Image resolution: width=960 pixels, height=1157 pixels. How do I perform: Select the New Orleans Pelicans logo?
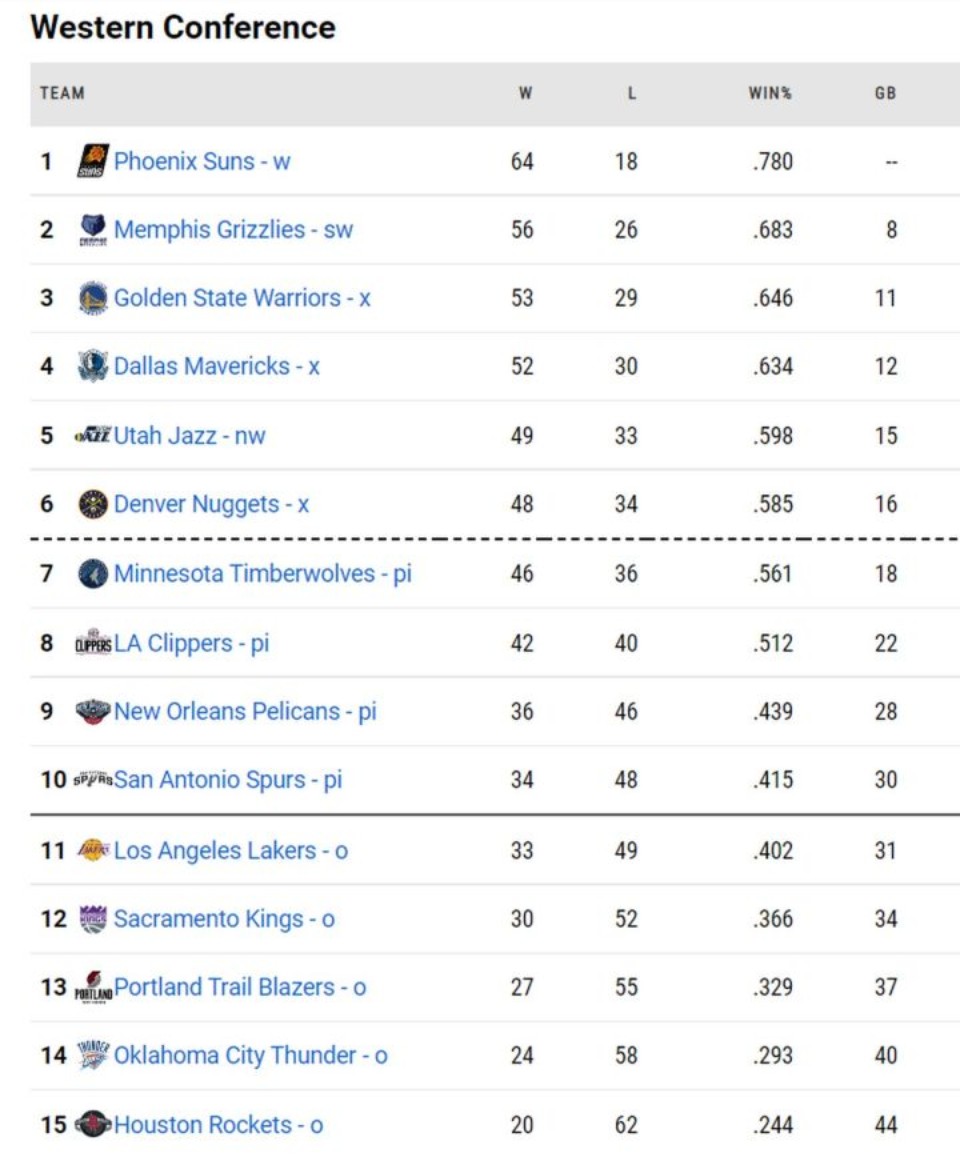[x=92, y=712]
